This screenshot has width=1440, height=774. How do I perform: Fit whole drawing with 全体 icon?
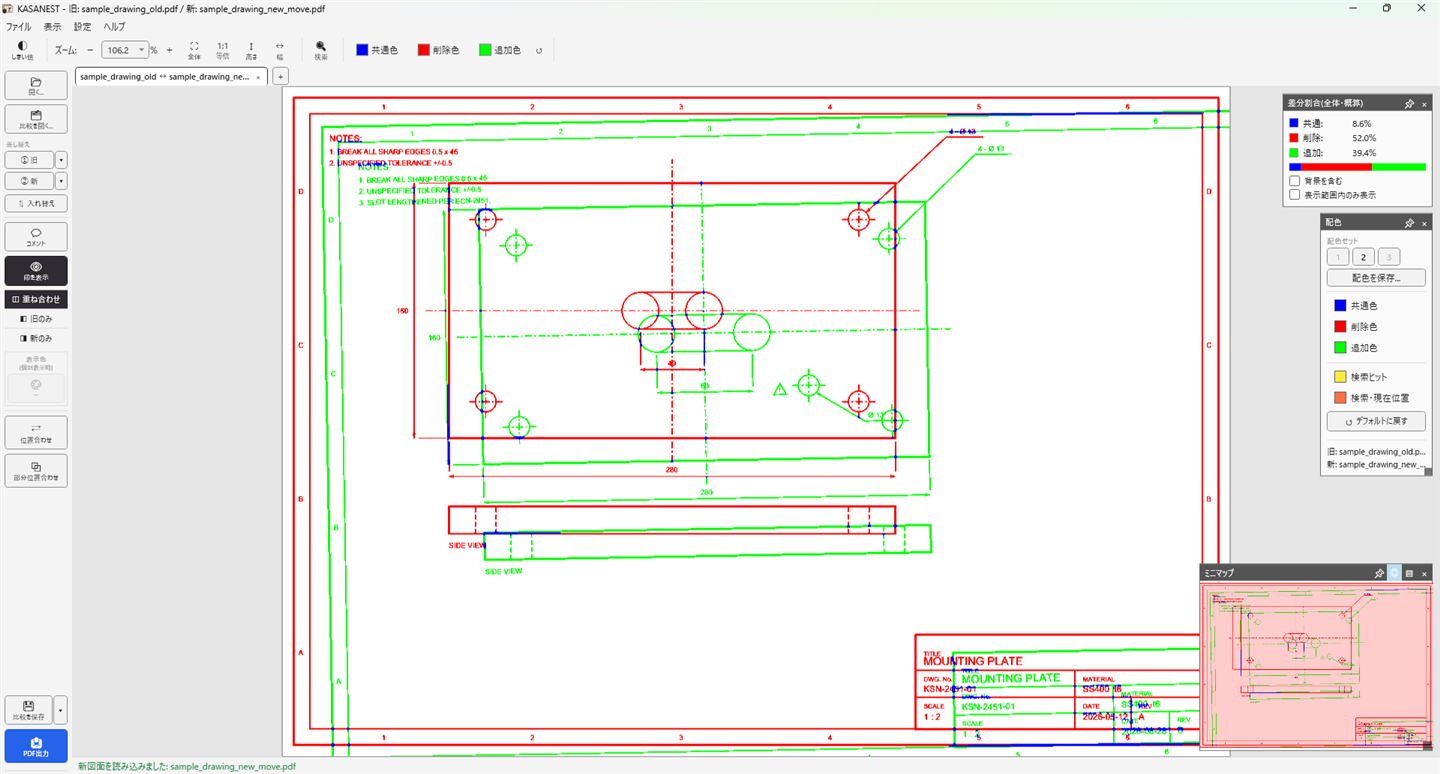coord(194,50)
